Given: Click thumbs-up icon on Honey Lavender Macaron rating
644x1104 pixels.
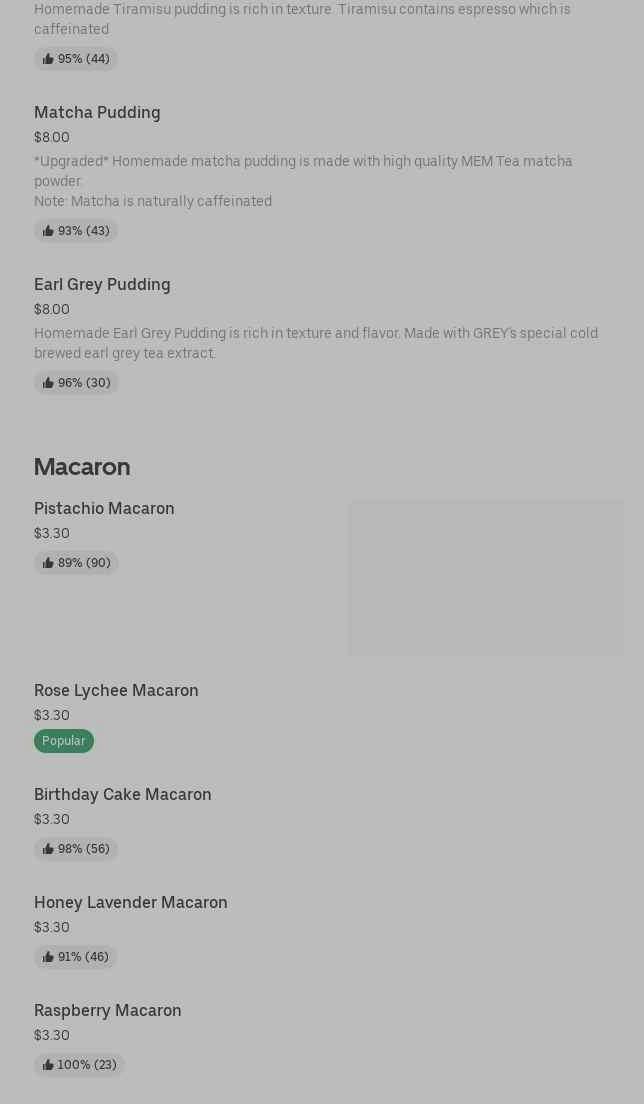Looking at the screenshot, I should point(48,957).
